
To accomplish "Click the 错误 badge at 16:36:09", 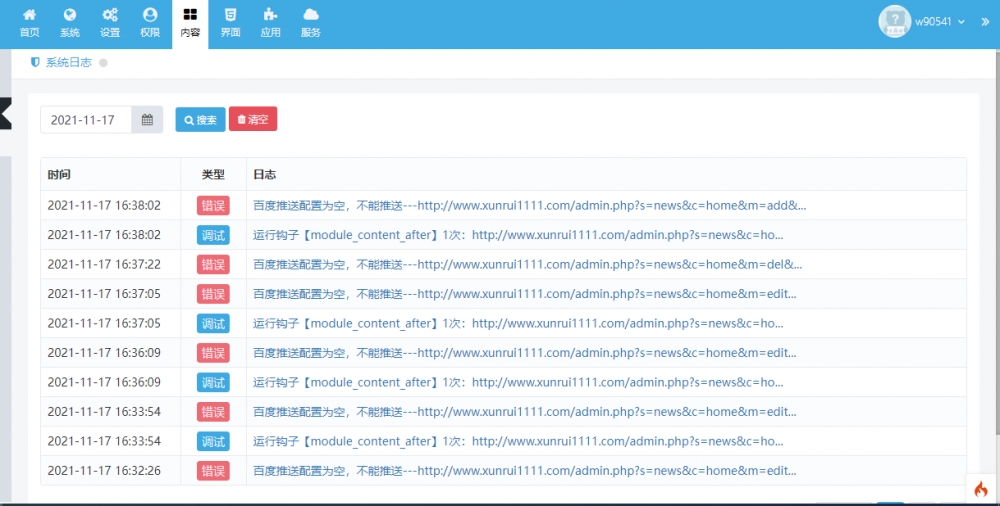I will point(213,353).
